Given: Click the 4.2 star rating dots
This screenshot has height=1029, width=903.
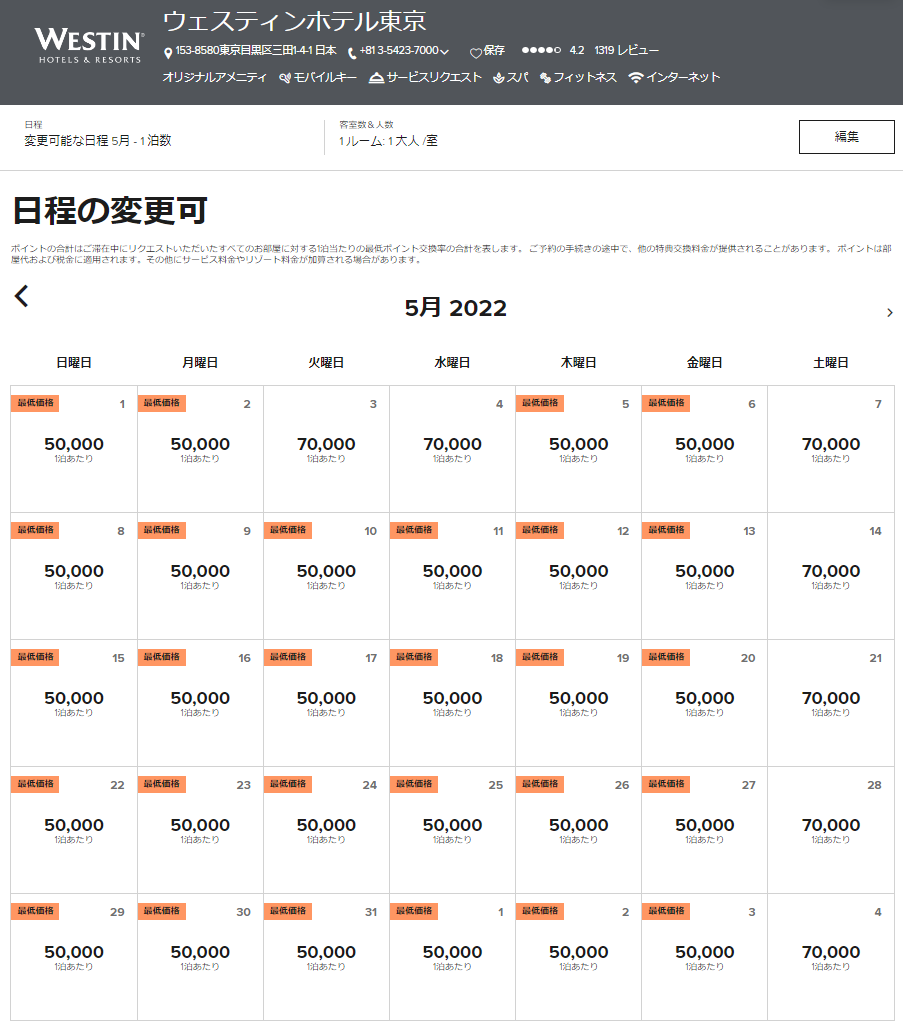Looking at the screenshot, I should click(541, 51).
